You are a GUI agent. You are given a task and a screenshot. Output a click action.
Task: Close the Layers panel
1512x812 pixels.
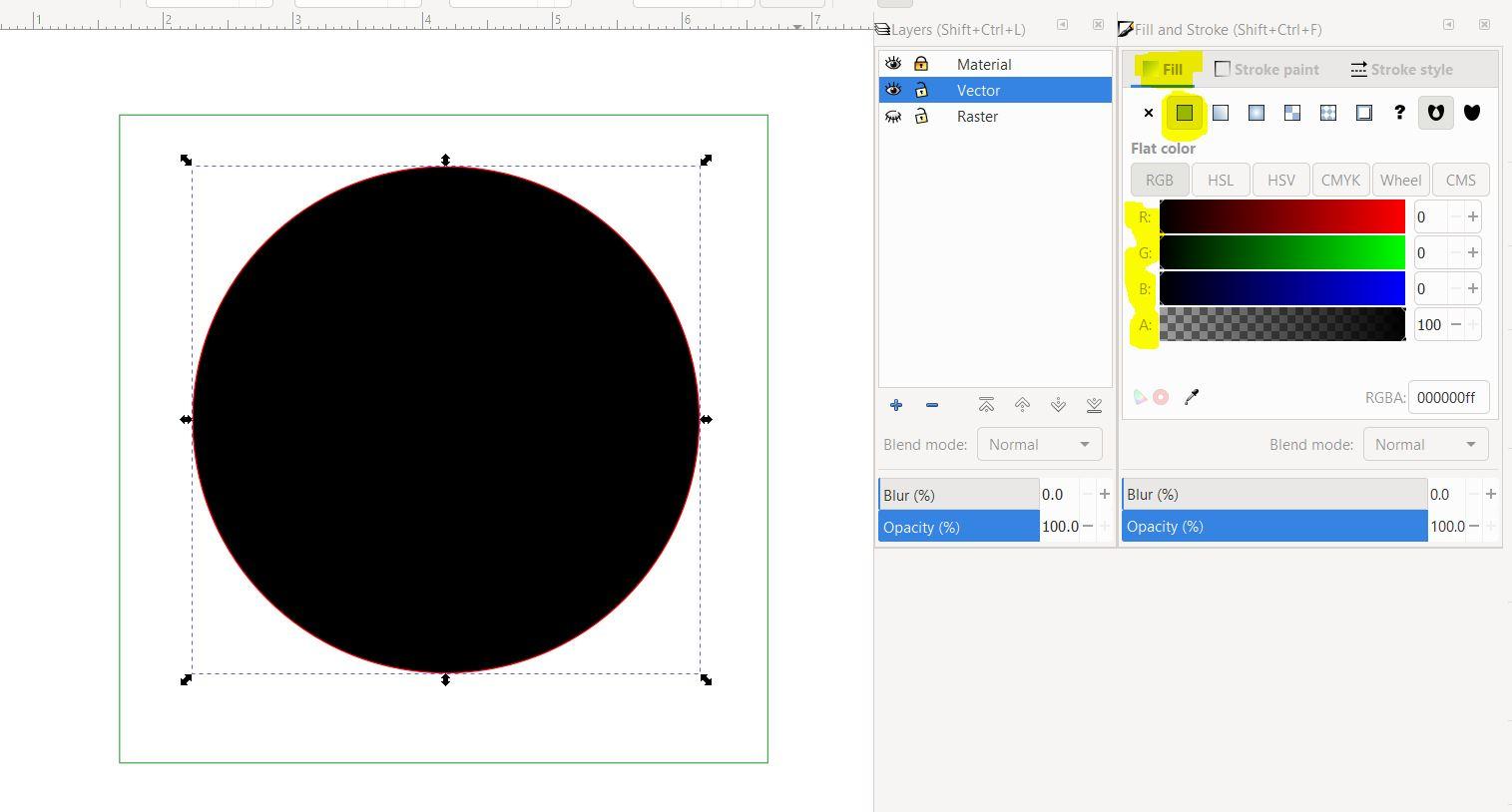[x=1099, y=25]
